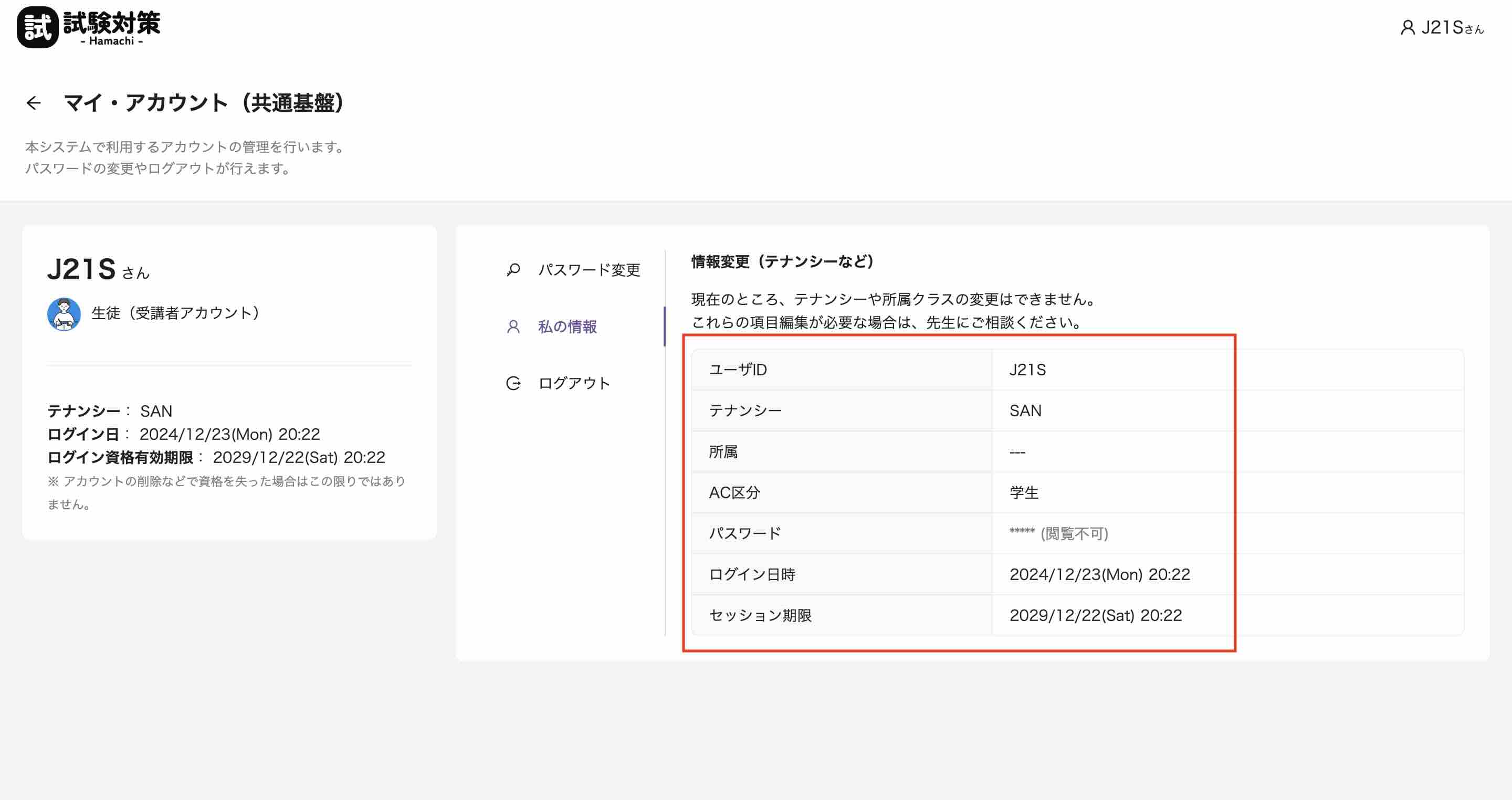
Task: Click the マイ・アカウント（共通基盤）page title
Action: pyautogui.click(x=204, y=103)
